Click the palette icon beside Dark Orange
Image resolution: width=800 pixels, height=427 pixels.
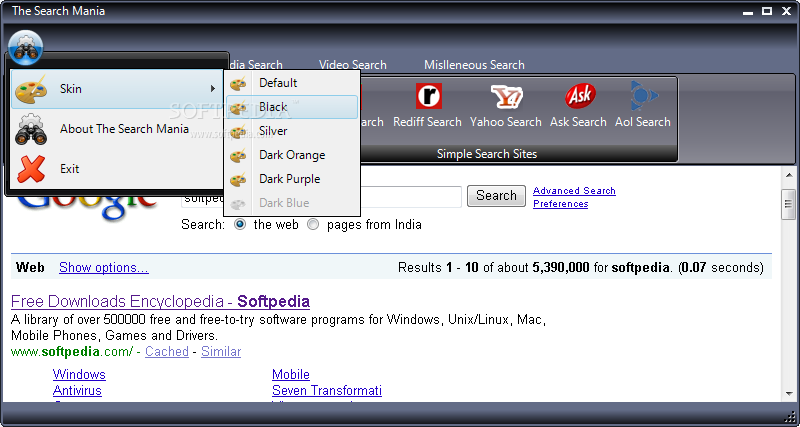point(238,155)
